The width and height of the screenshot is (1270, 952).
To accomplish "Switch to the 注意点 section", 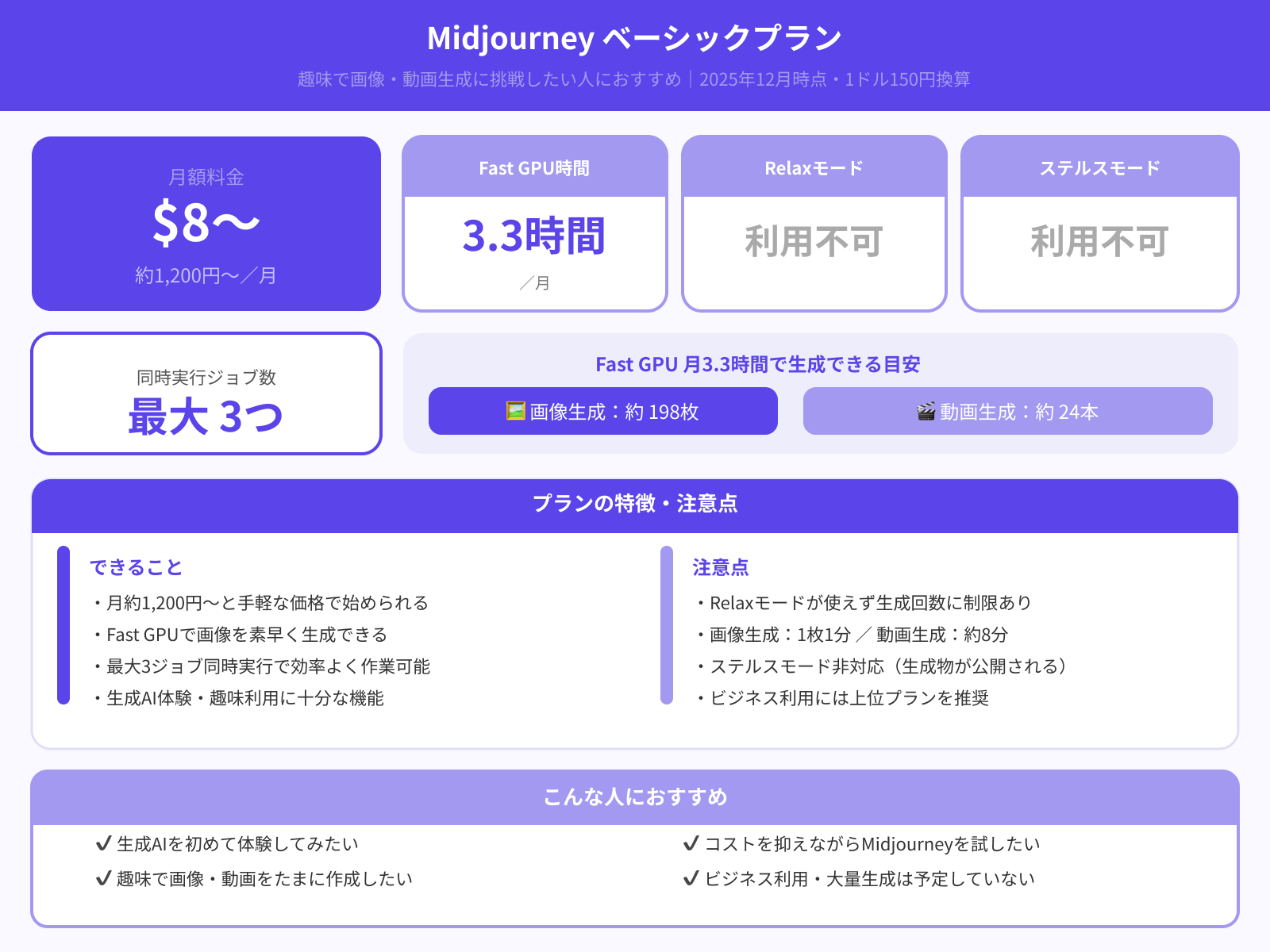I will click(x=721, y=567).
